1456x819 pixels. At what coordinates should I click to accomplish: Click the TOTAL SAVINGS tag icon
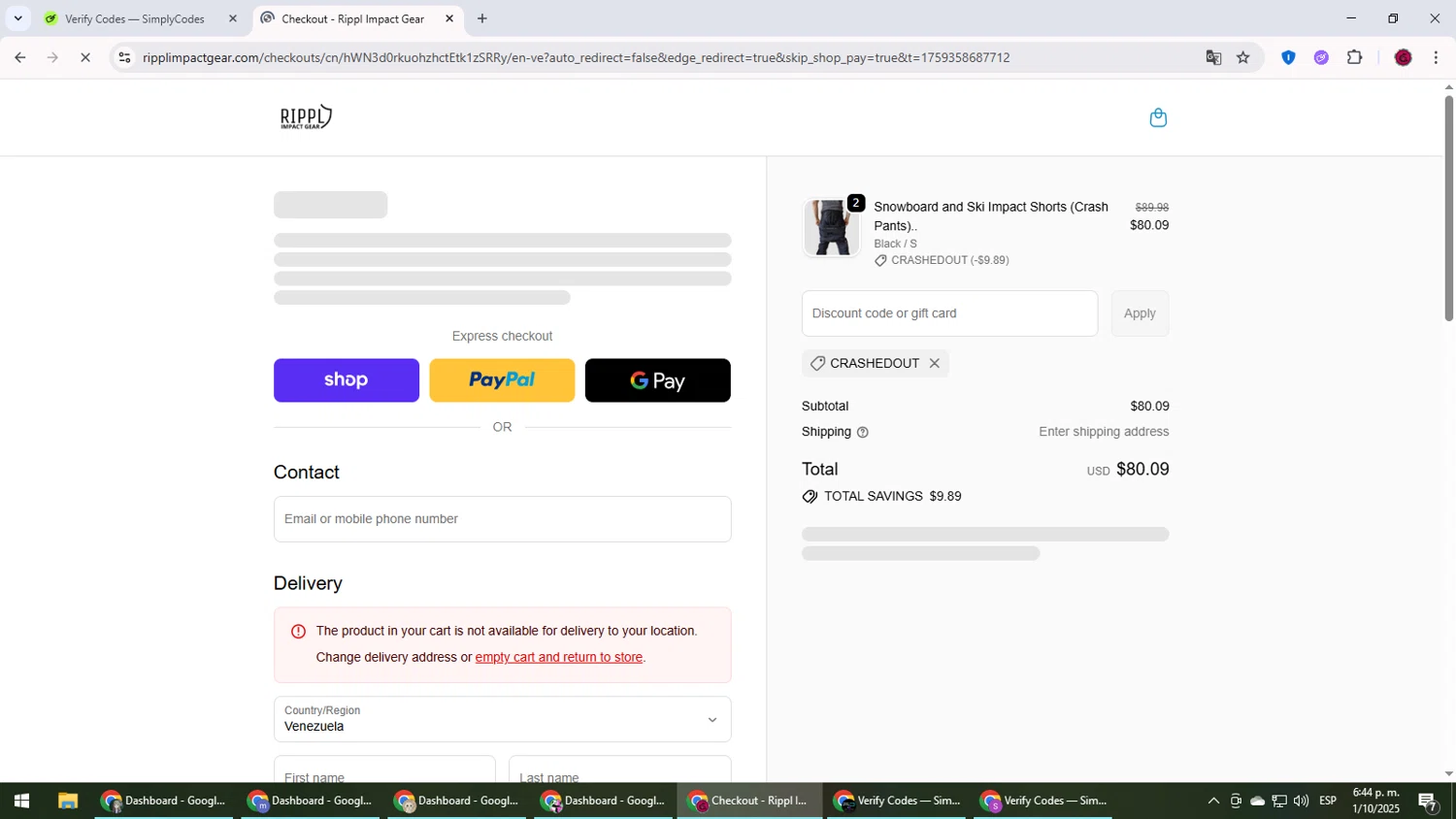(x=810, y=497)
